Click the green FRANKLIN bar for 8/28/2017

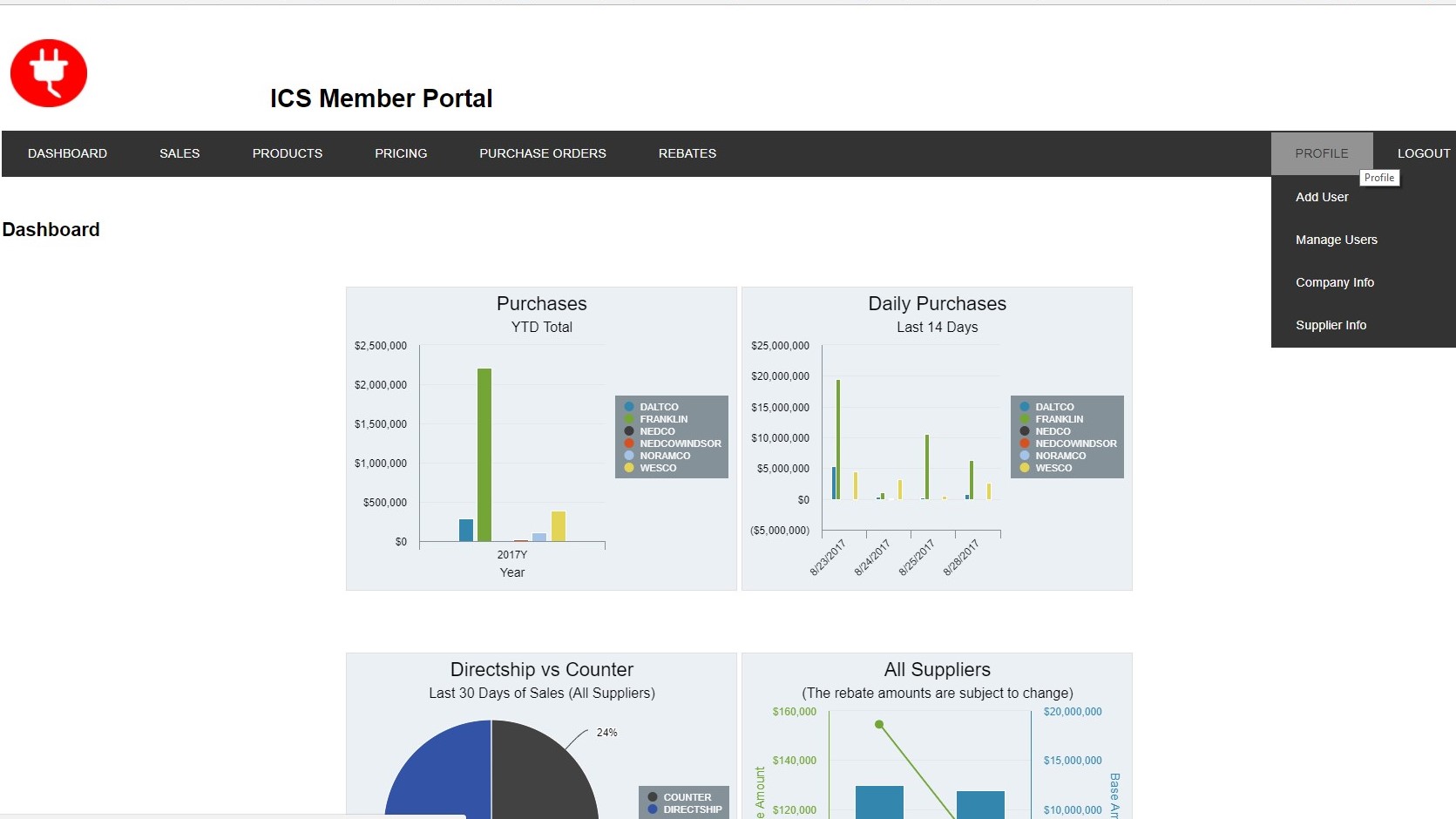(972, 480)
